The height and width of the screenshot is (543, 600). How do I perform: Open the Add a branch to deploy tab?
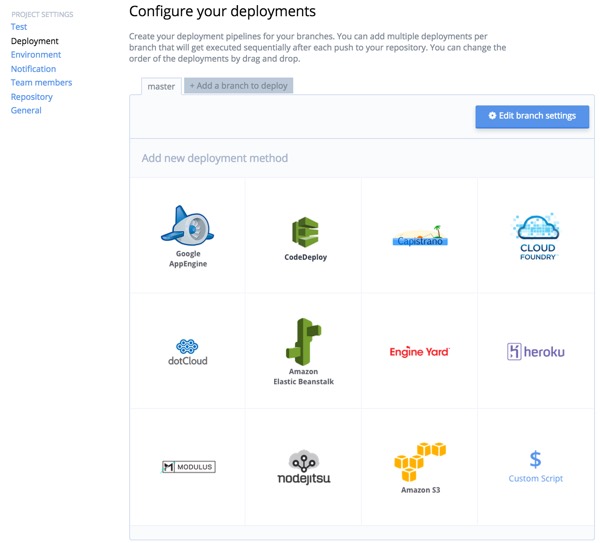coord(238,86)
